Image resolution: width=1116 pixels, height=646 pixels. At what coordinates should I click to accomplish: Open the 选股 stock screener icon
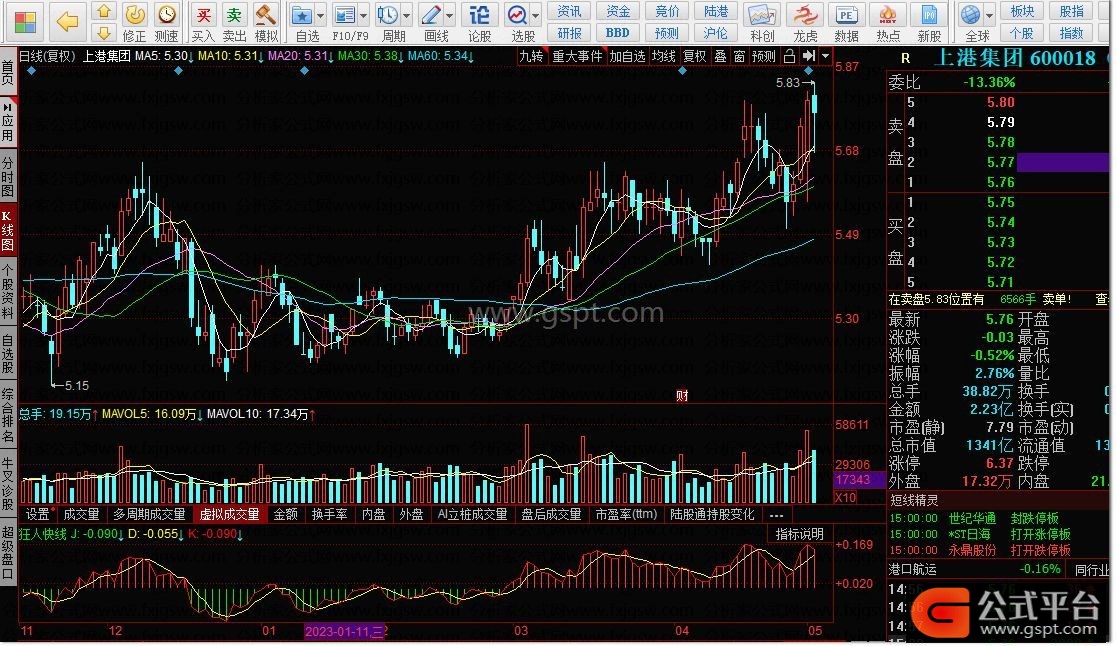[x=517, y=22]
